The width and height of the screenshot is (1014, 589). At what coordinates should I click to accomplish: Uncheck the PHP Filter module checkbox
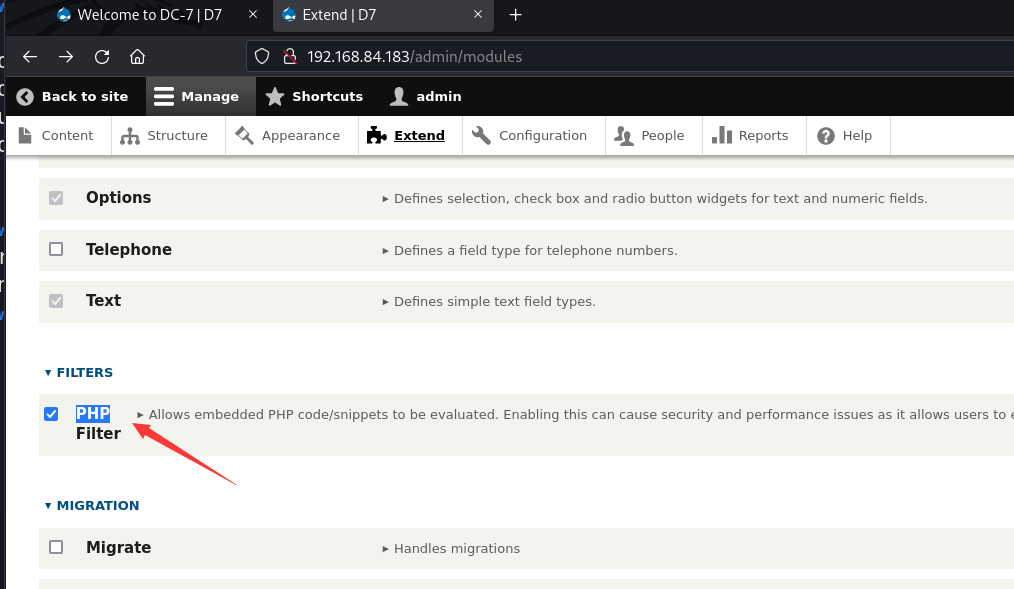(51, 414)
